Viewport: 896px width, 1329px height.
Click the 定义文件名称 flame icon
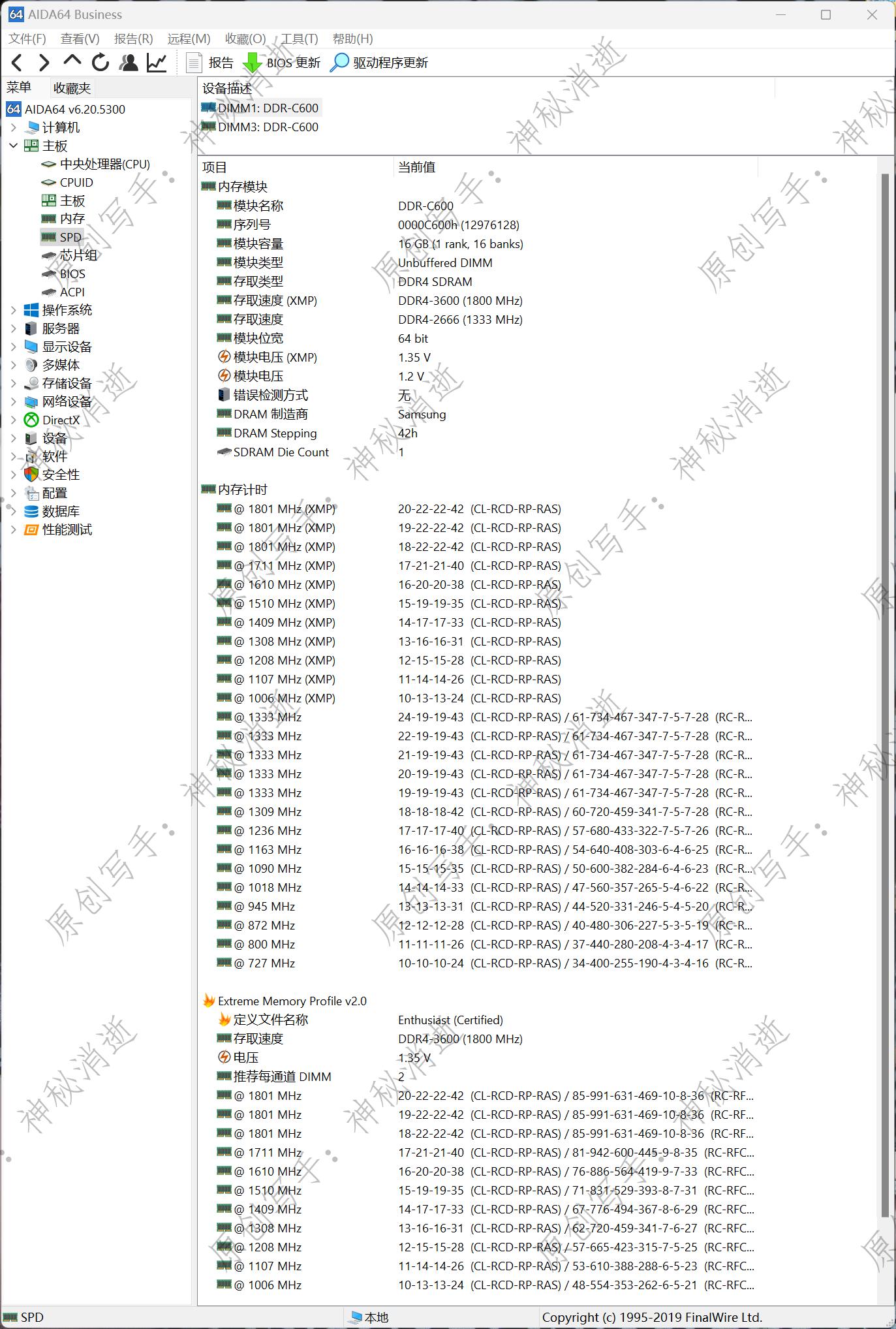coord(224,1020)
